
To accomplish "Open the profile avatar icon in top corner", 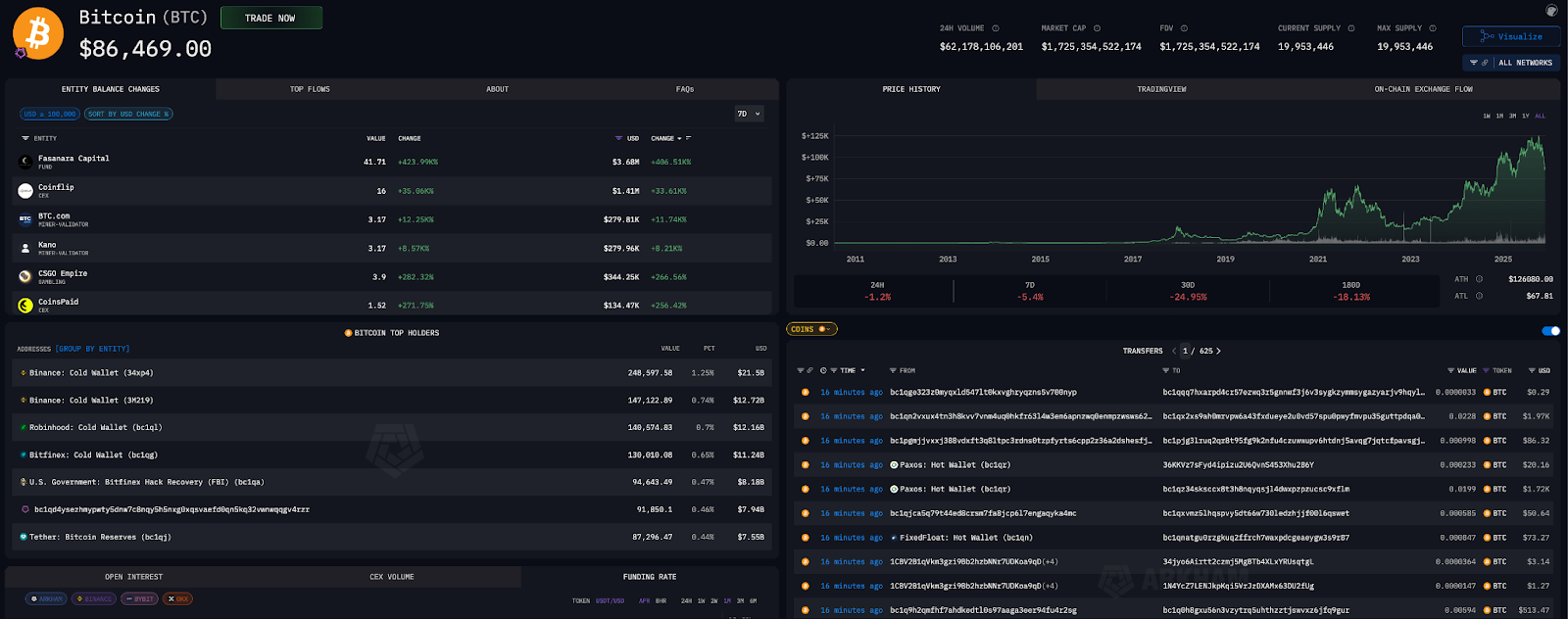I will (1551, 10).
